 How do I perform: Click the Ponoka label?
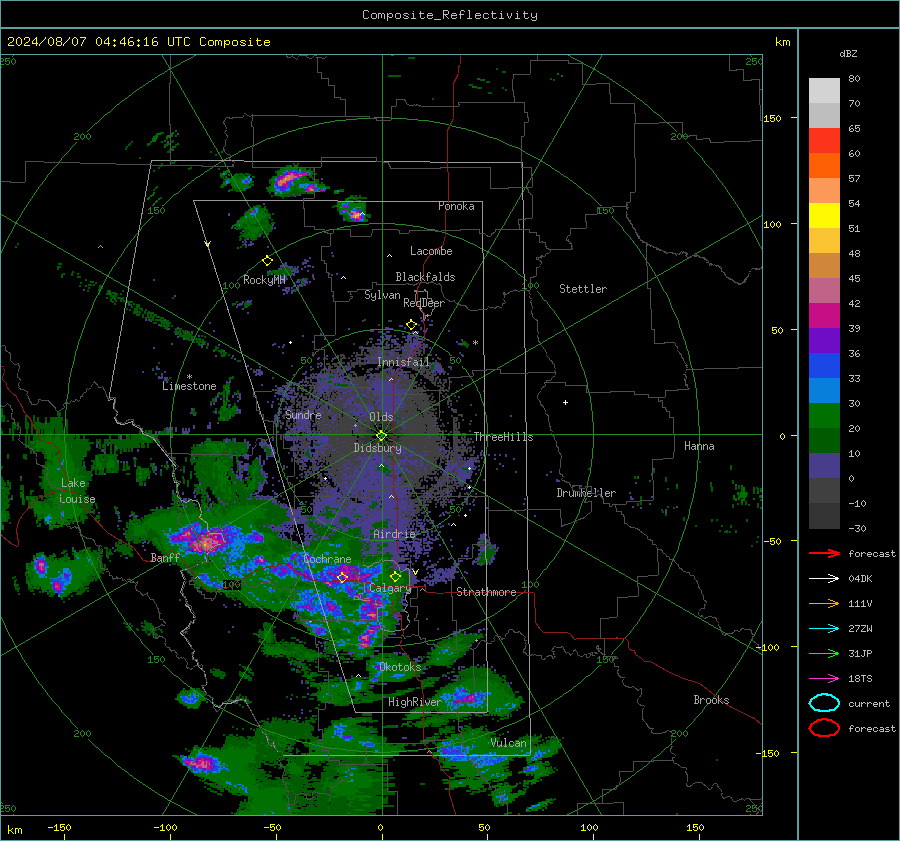tap(456, 206)
